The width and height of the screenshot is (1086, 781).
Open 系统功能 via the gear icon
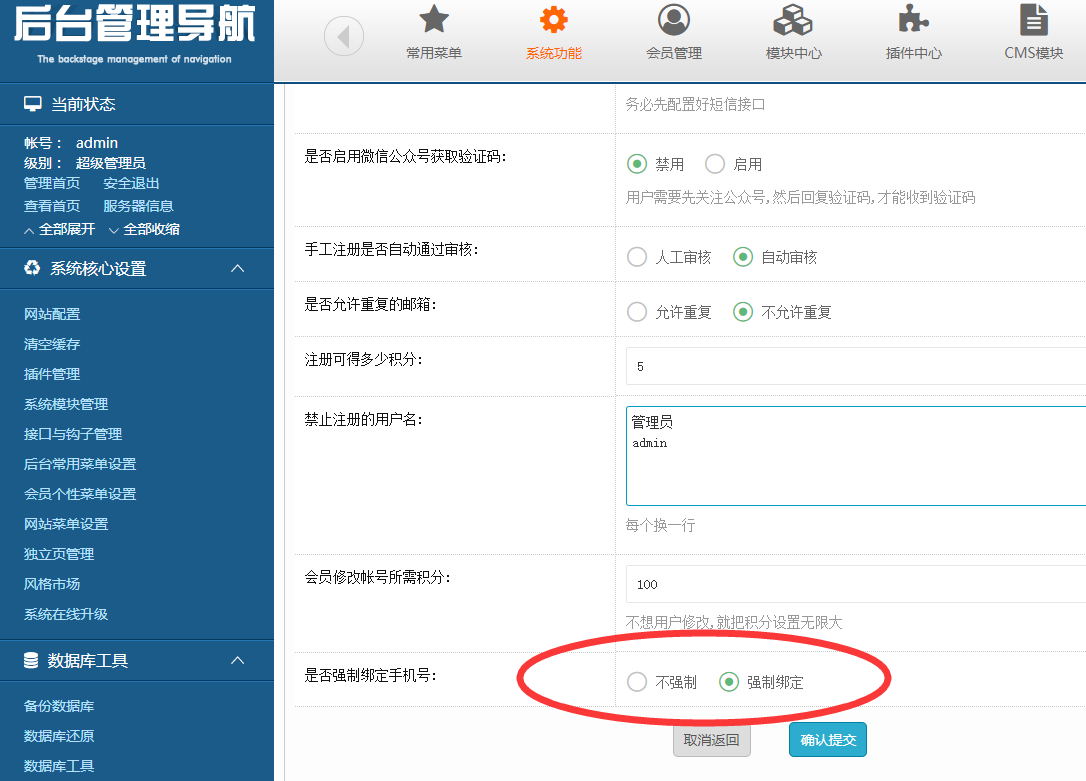[x=553, y=20]
